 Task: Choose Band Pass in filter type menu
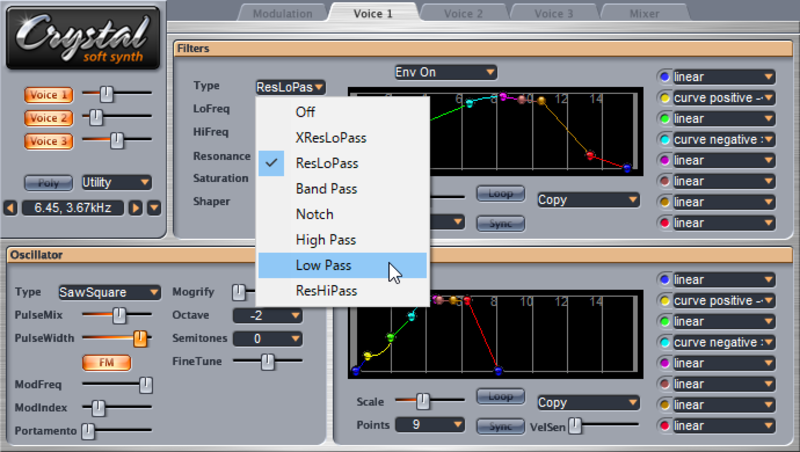point(342,189)
